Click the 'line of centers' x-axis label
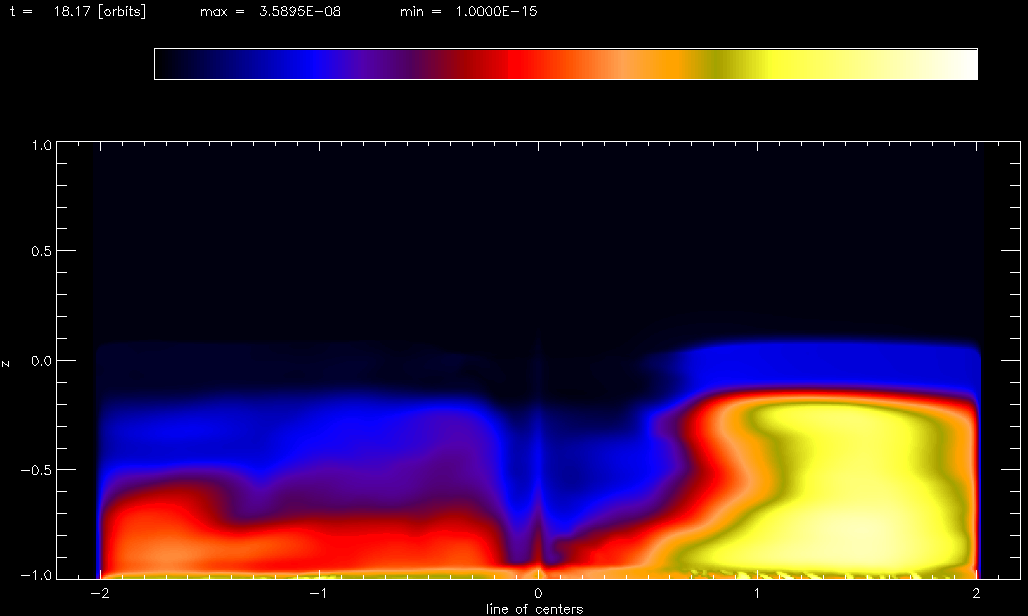This screenshot has height=616, width=1028. point(534,608)
